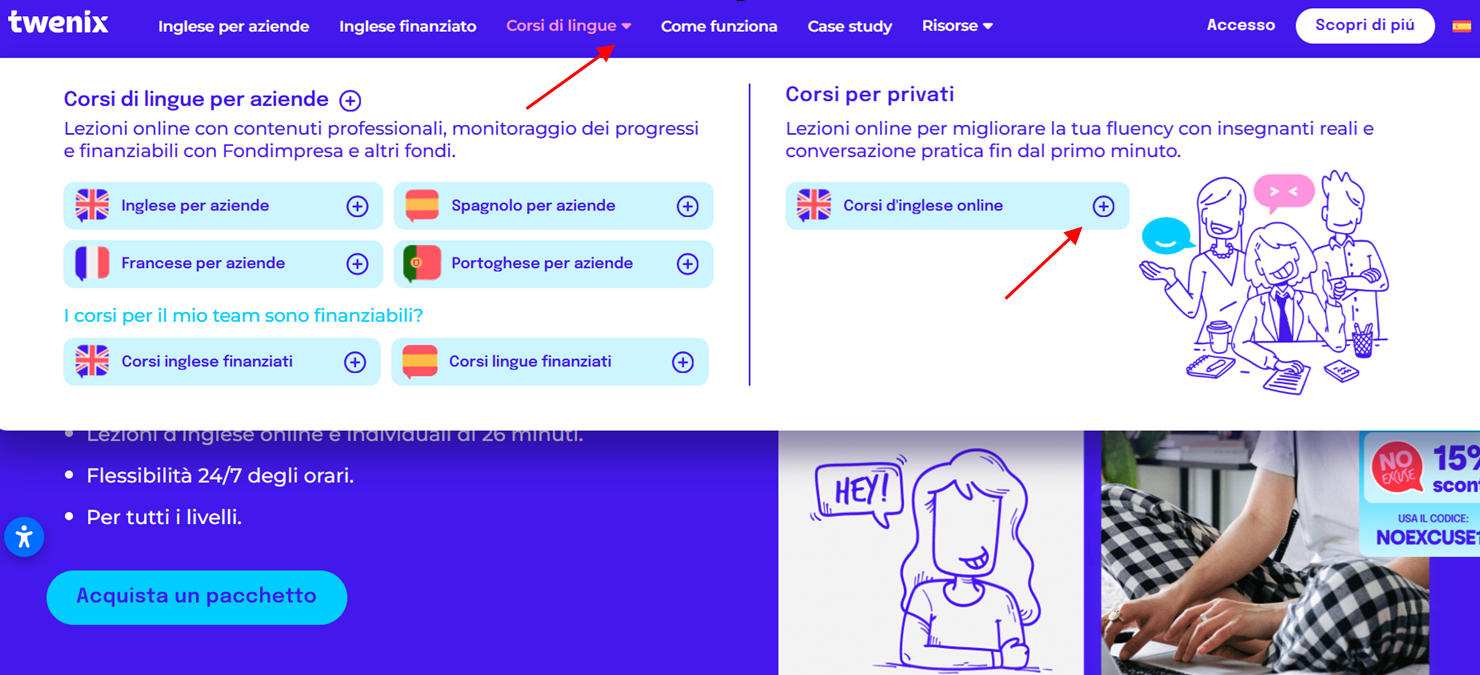Click plus icon beside Corsi di lingue per aziende
The image size is (1480, 675).
pos(350,100)
